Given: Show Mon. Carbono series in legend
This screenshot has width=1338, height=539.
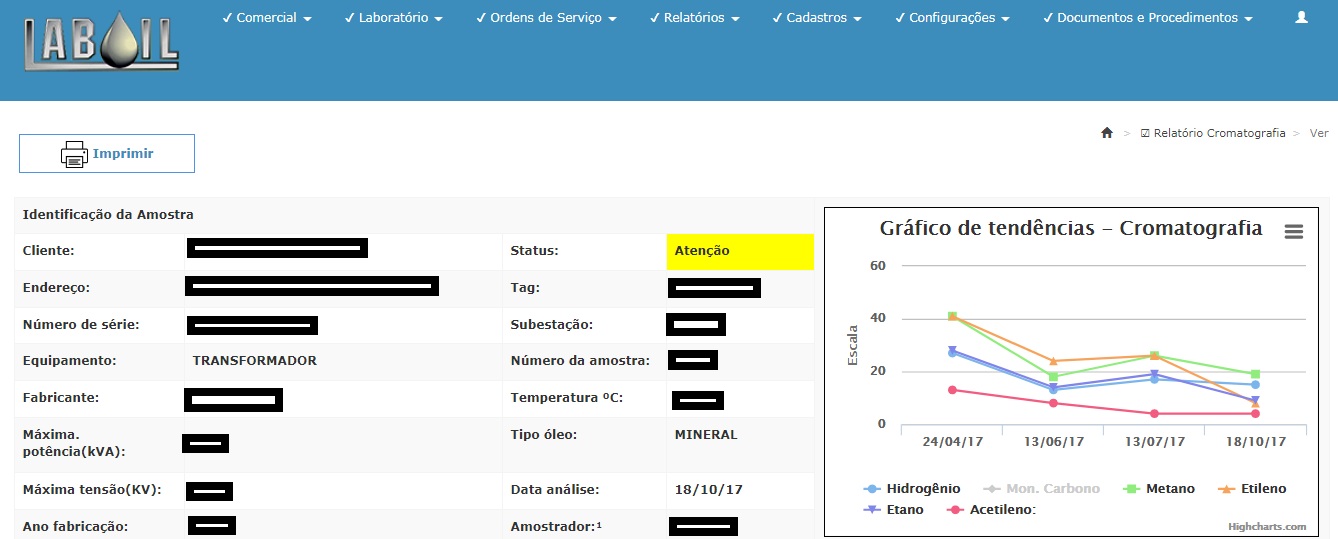Looking at the screenshot, I should click(x=1042, y=489).
